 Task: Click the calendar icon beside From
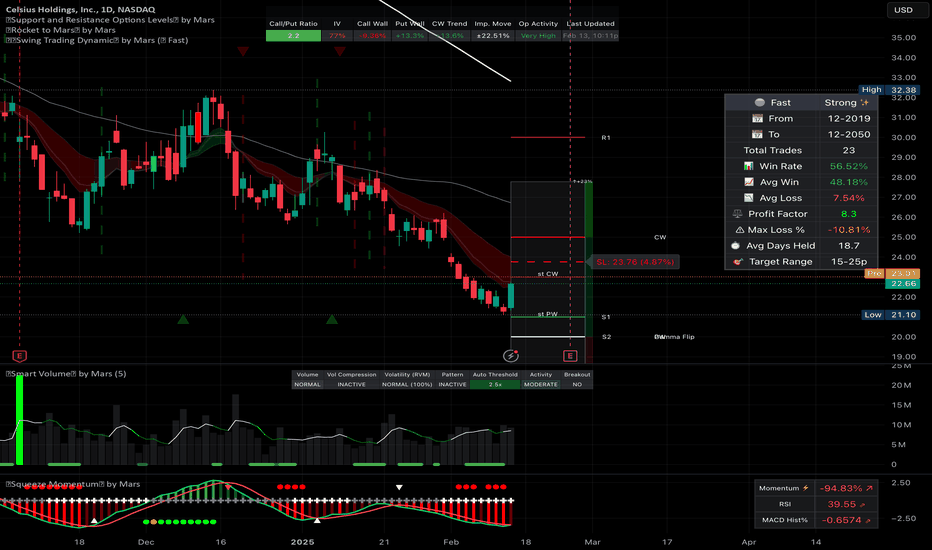(757, 118)
